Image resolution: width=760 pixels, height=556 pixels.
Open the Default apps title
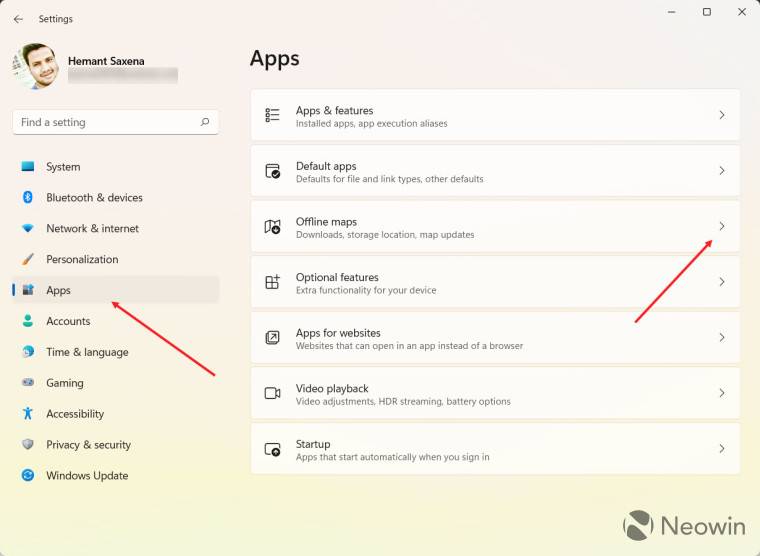pyautogui.click(x=326, y=166)
